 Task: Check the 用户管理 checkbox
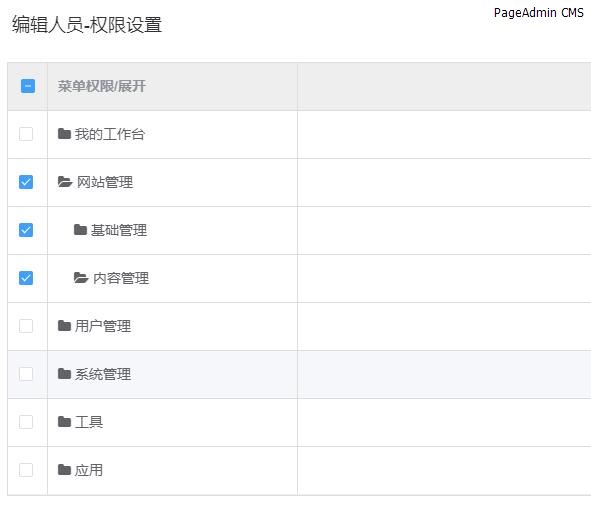26,326
